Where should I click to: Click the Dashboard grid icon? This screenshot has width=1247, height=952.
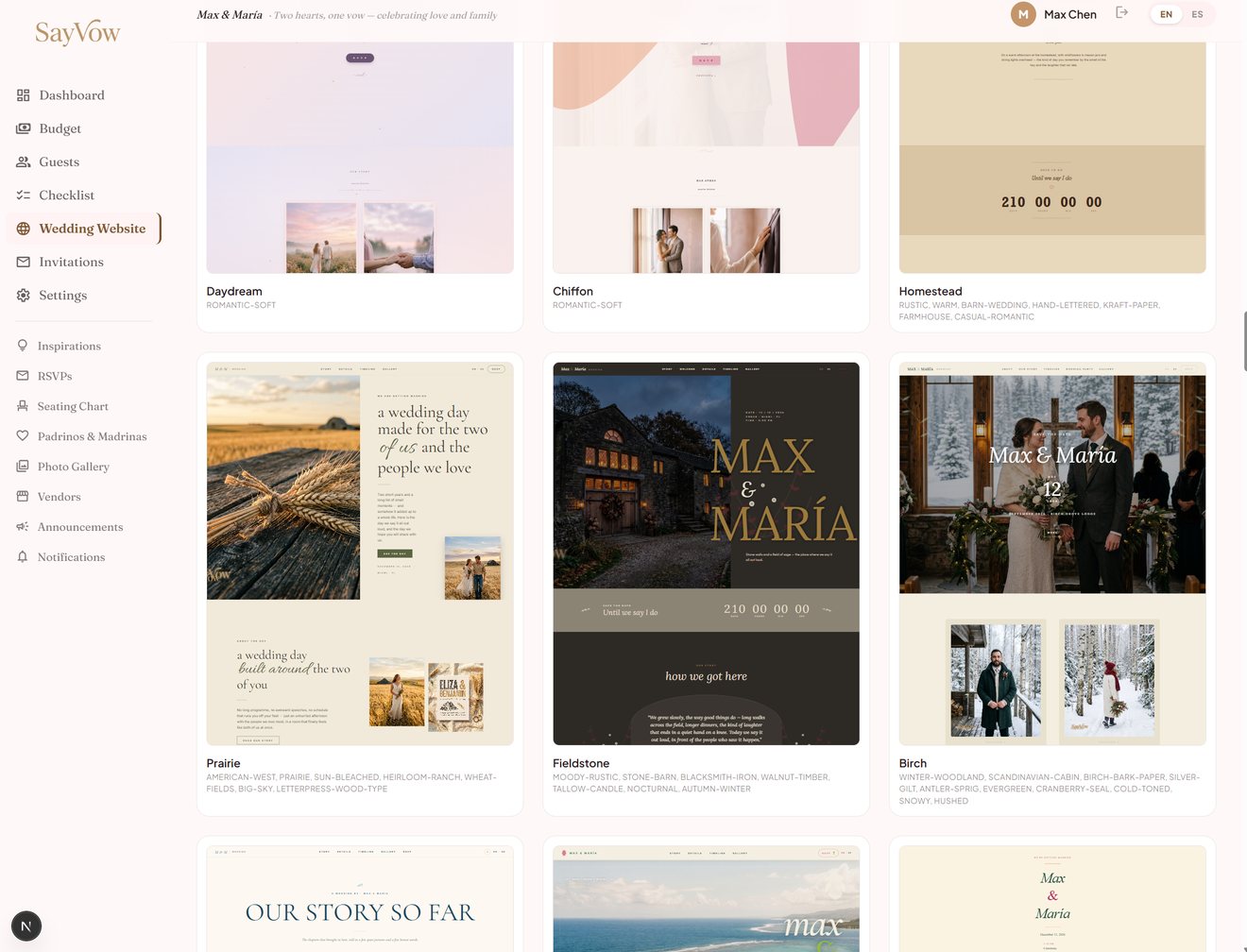coord(23,95)
